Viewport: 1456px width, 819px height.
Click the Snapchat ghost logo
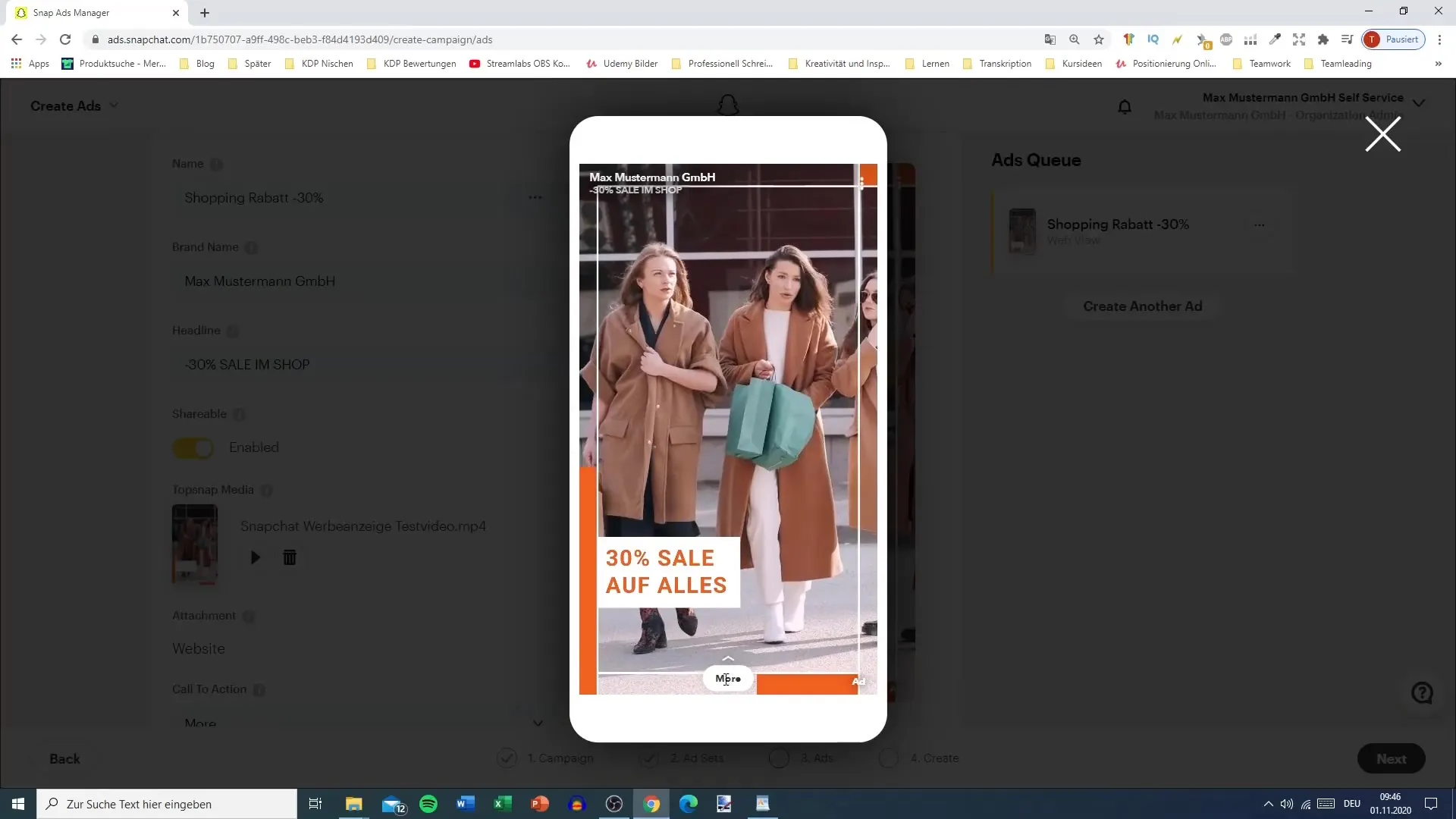click(728, 105)
